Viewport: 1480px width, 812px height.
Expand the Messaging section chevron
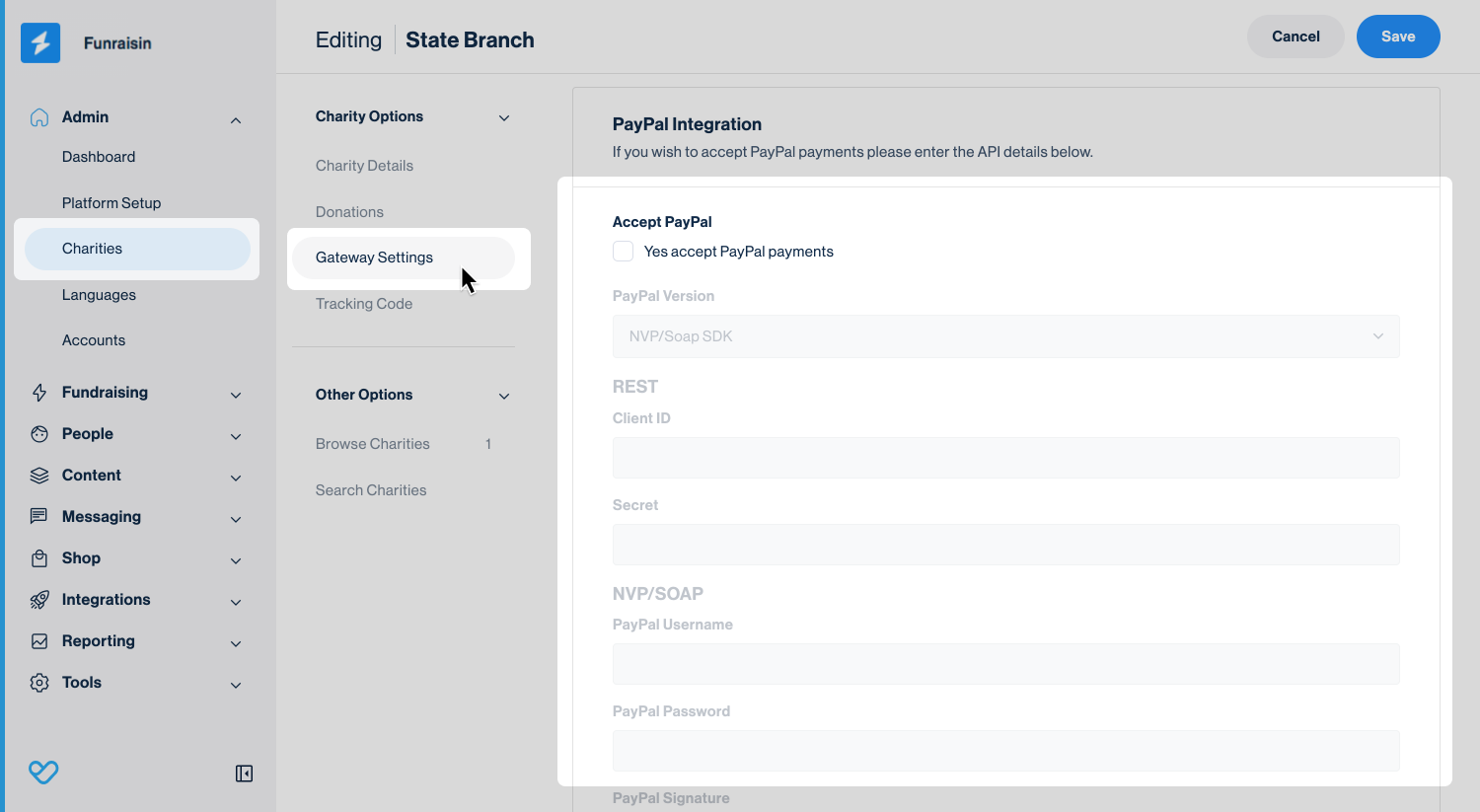coord(236,519)
